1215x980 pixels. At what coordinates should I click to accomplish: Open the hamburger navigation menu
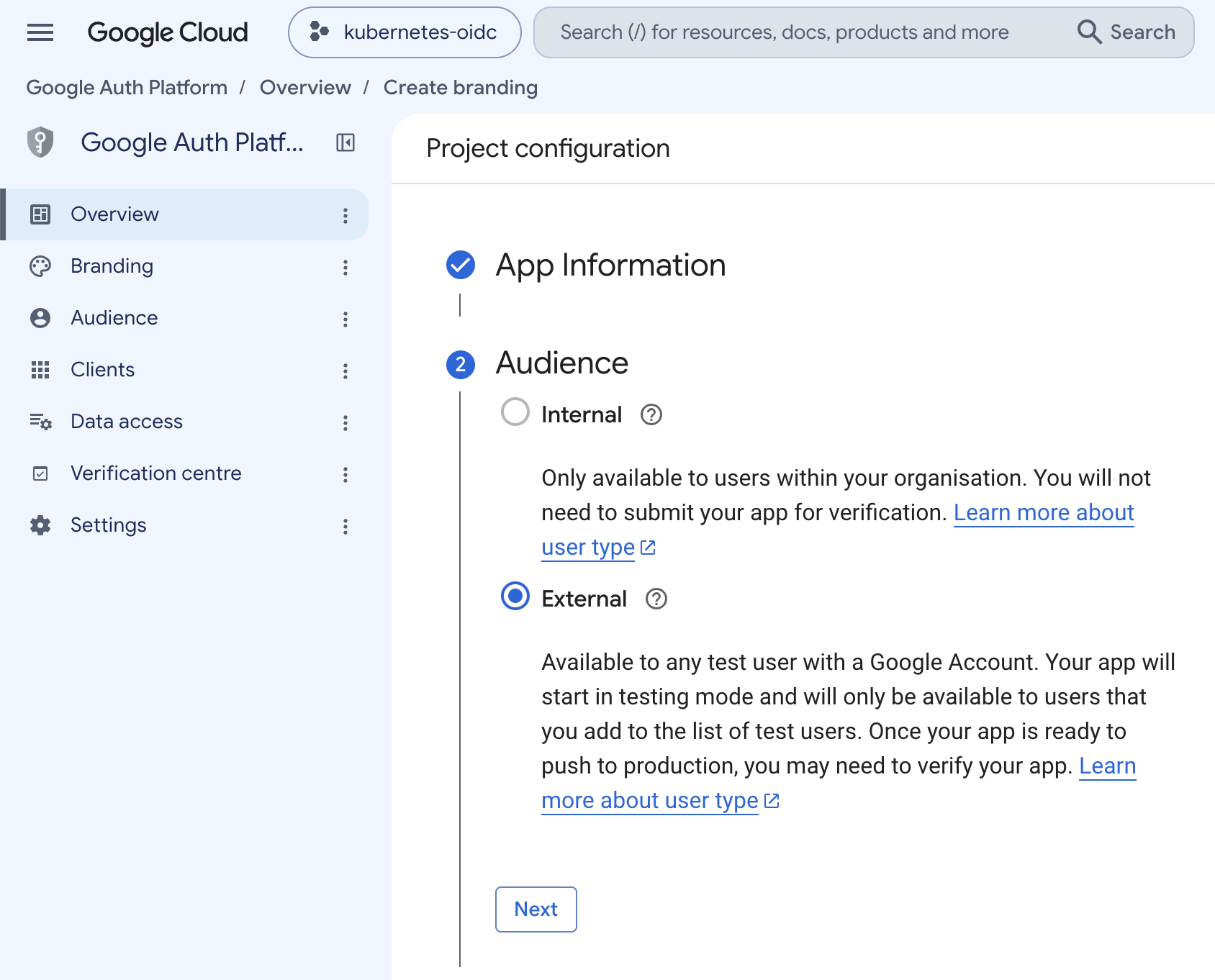[40, 32]
